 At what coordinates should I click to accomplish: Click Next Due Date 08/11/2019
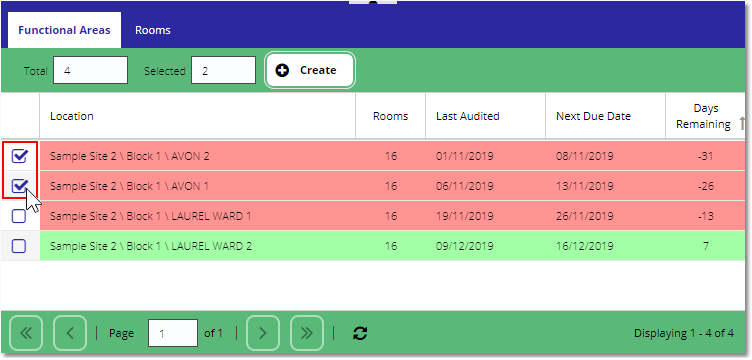point(585,156)
